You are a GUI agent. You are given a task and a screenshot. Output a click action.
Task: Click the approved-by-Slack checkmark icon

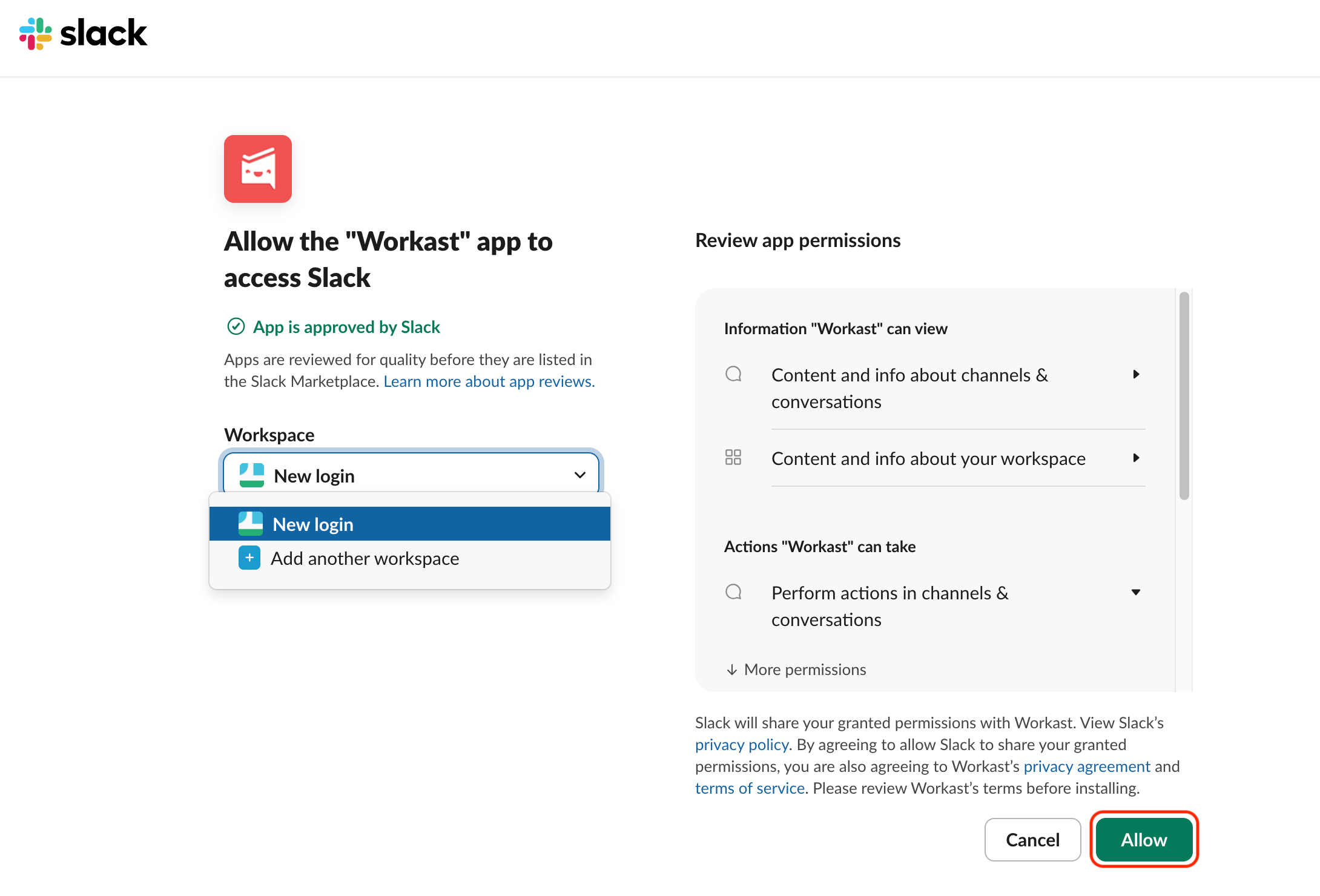coord(236,326)
